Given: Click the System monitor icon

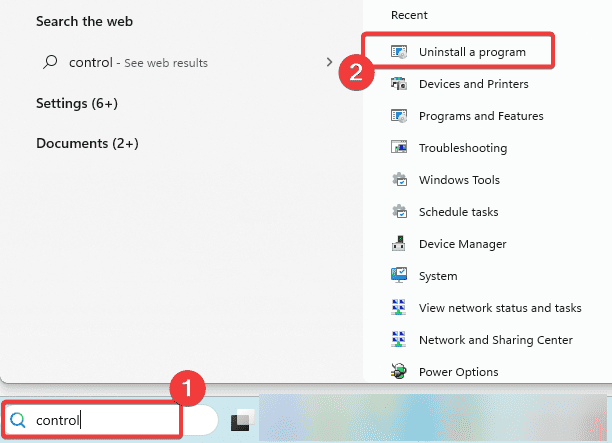Looking at the screenshot, I should (x=399, y=275).
